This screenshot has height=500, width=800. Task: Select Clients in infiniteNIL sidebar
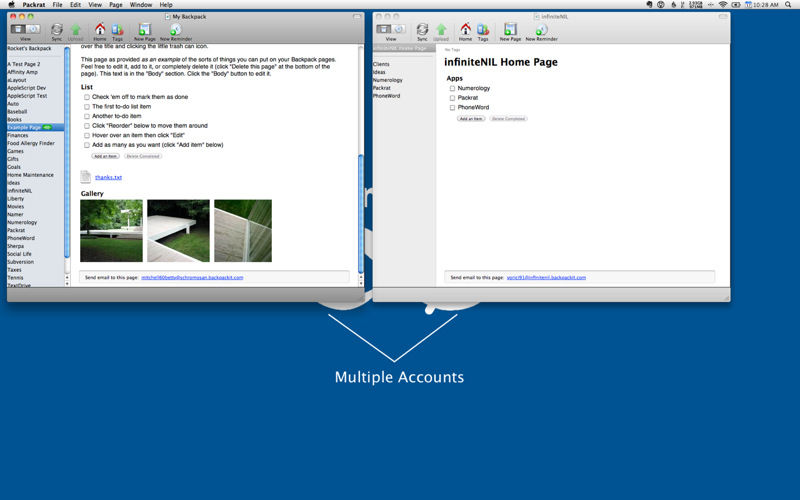[x=381, y=64]
